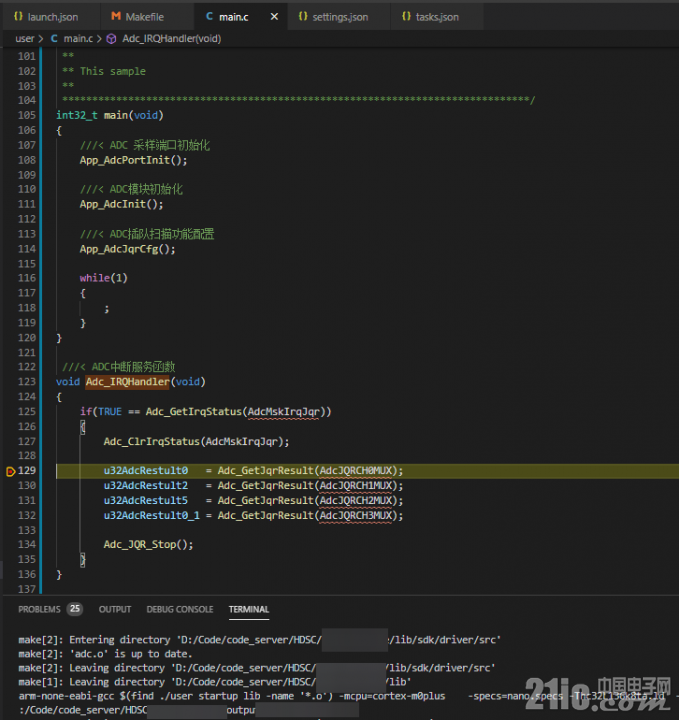This screenshot has height=720, width=679.
Task: Click Adc_GetIrqStatus on line 125
Action: (x=193, y=411)
